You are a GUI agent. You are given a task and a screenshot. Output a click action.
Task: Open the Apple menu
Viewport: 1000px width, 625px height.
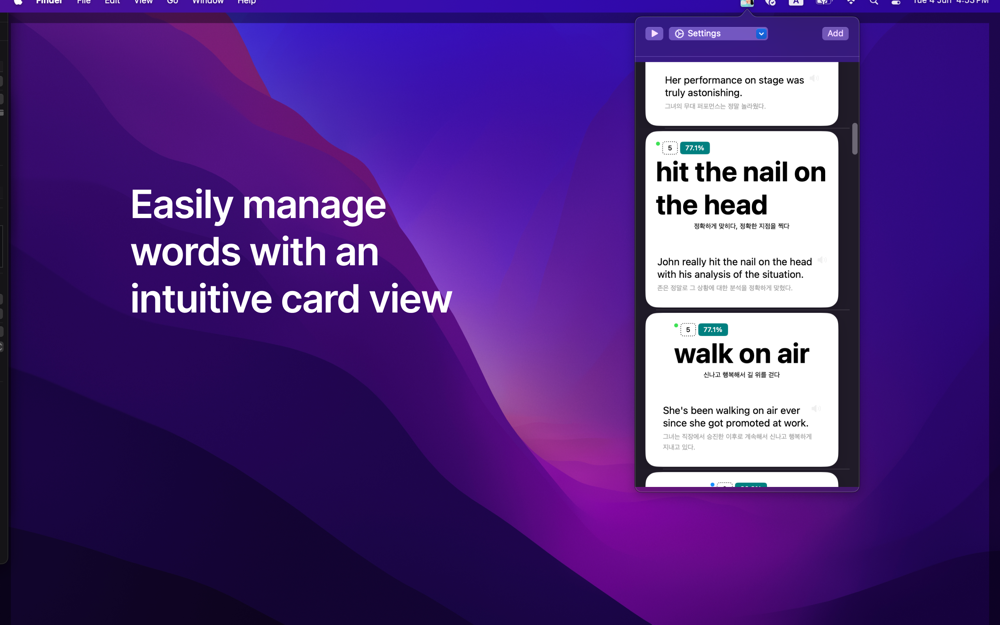(x=18, y=3)
